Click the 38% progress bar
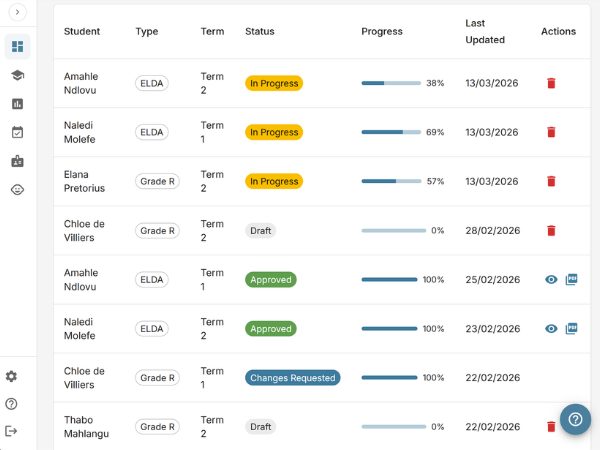 (391, 83)
